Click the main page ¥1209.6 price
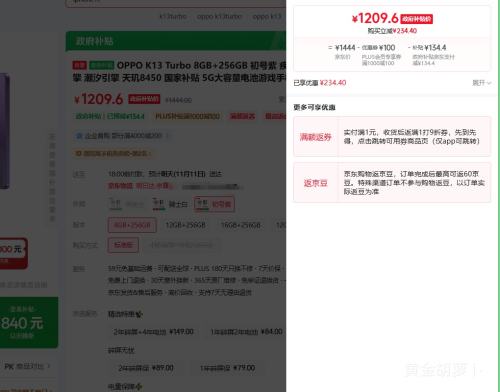 click(99, 99)
